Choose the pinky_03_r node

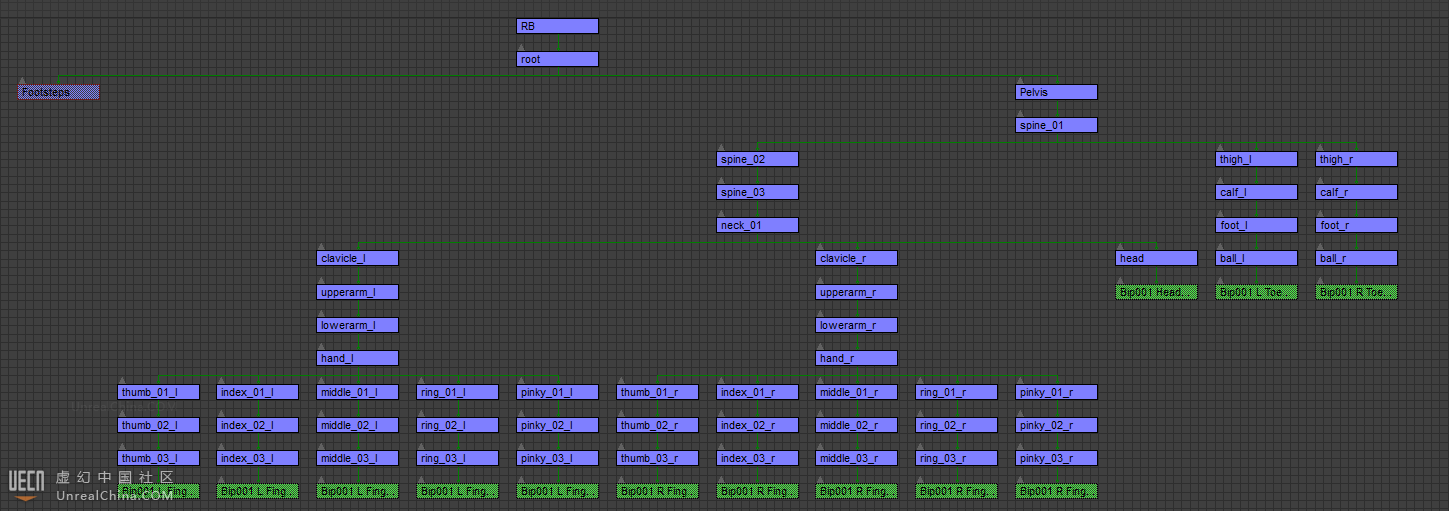1056,458
